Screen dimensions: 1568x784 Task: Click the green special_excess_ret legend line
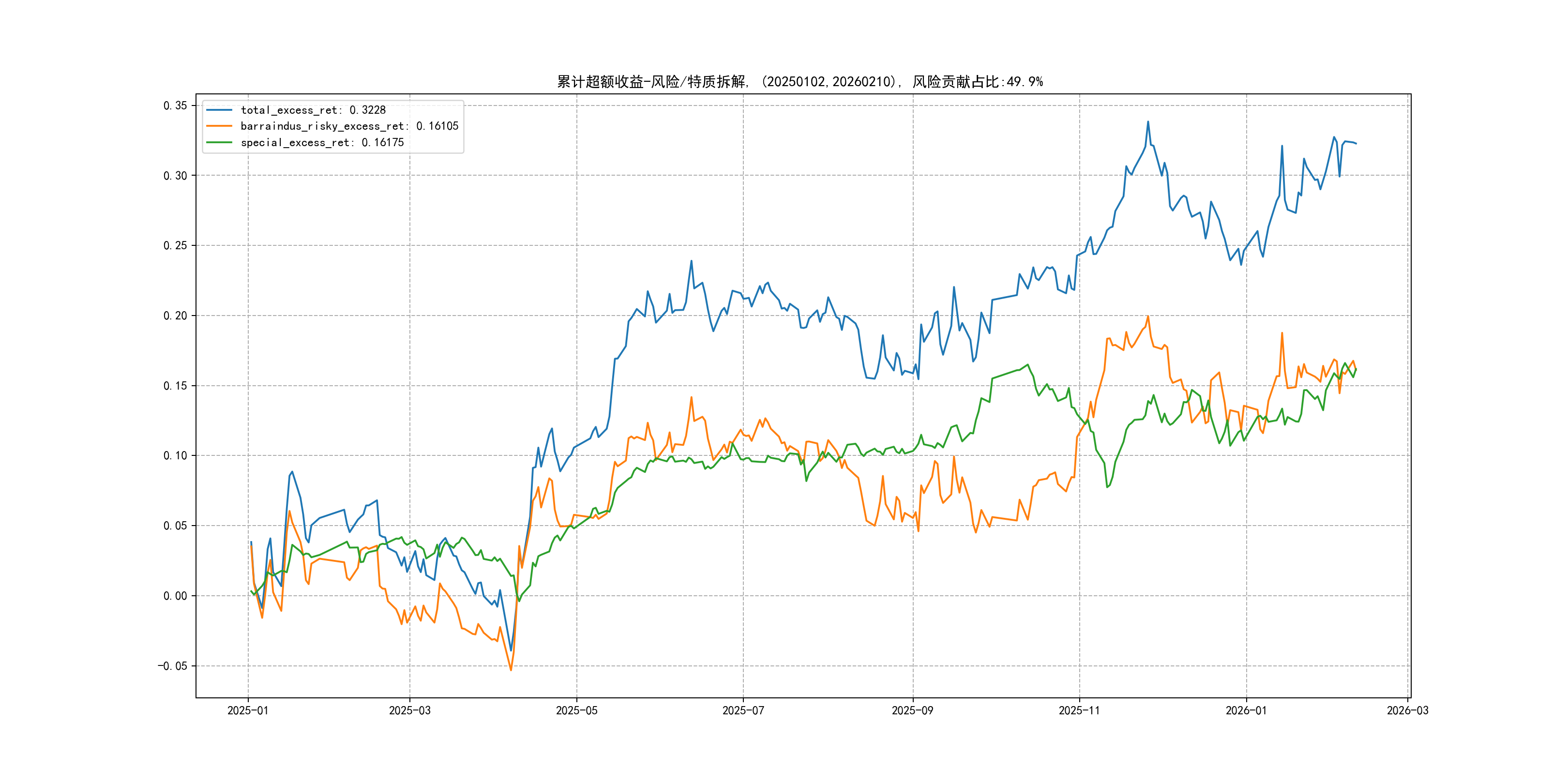coord(219,142)
